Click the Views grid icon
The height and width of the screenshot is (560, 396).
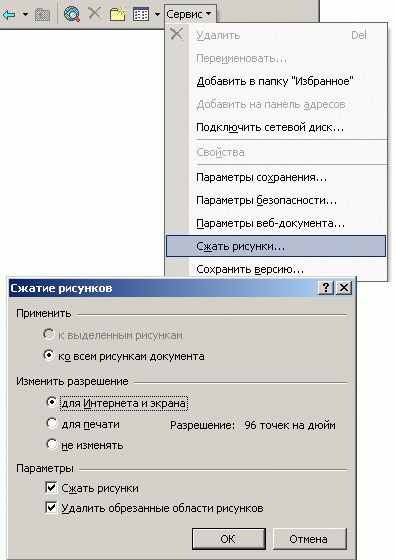141,15
